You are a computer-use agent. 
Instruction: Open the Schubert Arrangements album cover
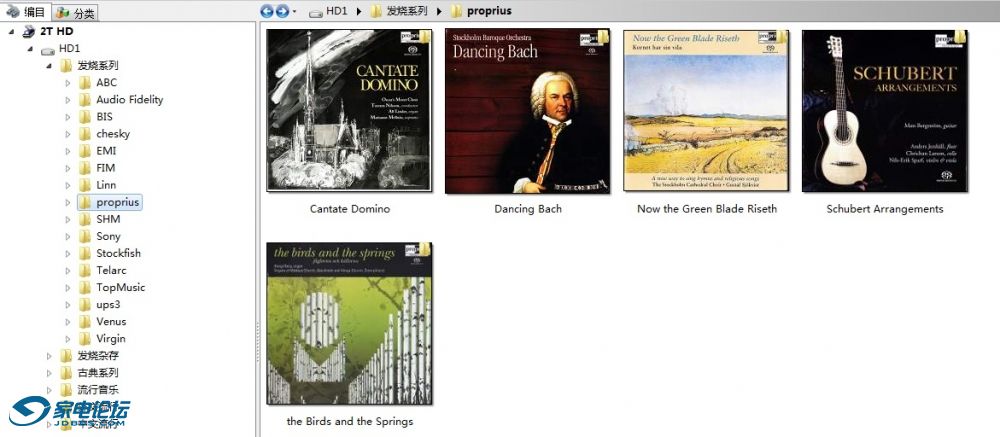click(885, 110)
